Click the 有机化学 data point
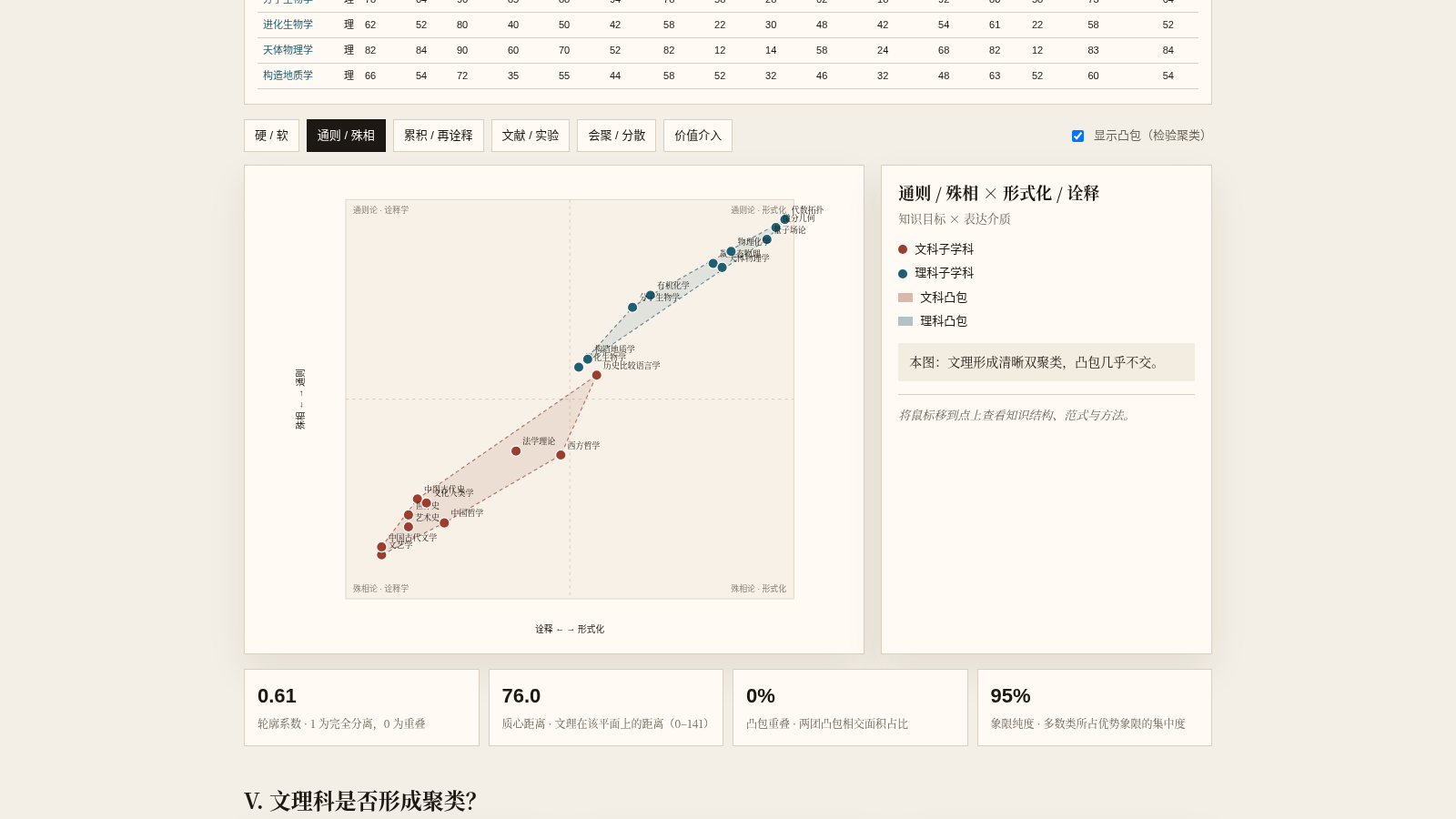The height and width of the screenshot is (819, 1456). [x=651, y=296]
